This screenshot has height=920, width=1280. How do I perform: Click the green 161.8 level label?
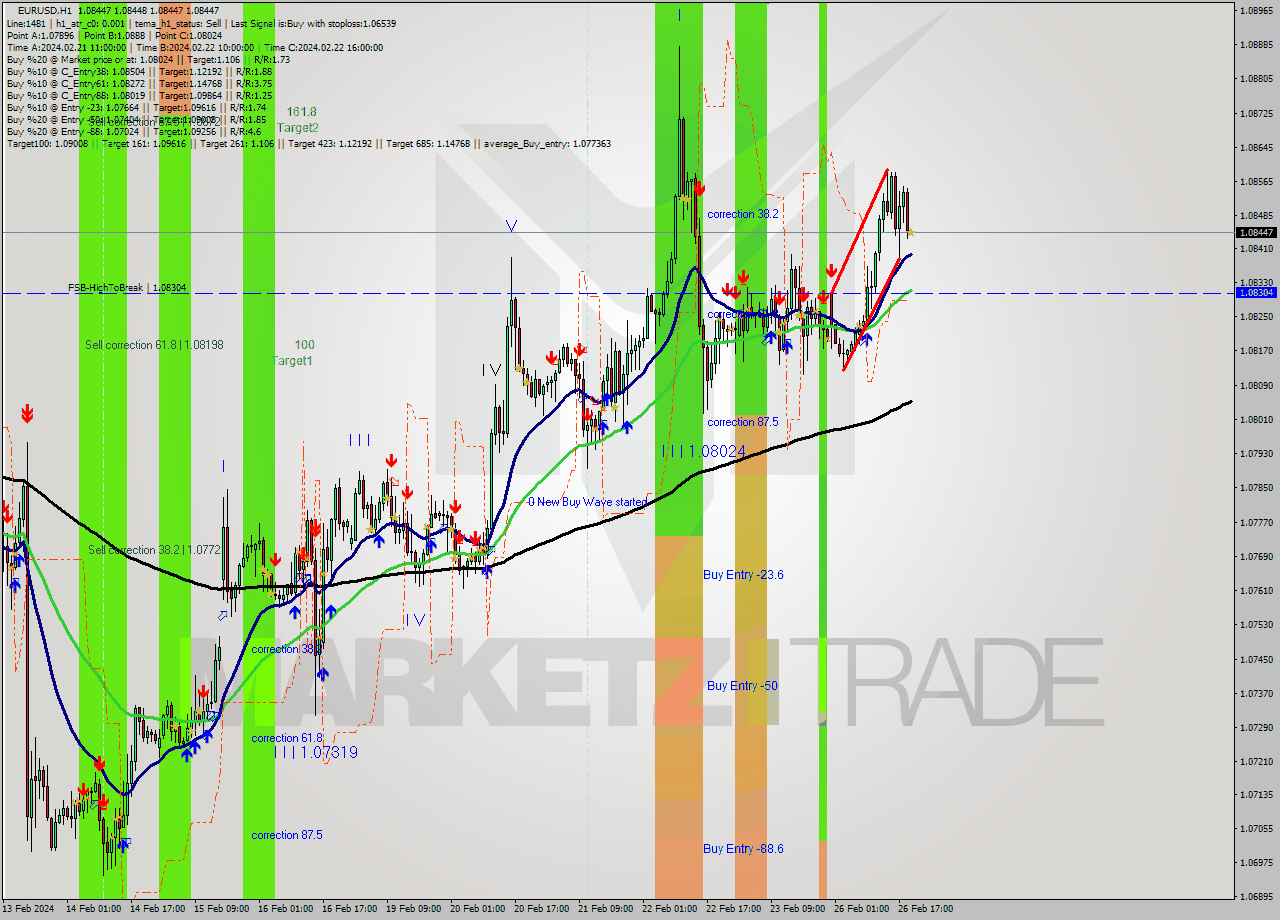click(x=301, y=112)
